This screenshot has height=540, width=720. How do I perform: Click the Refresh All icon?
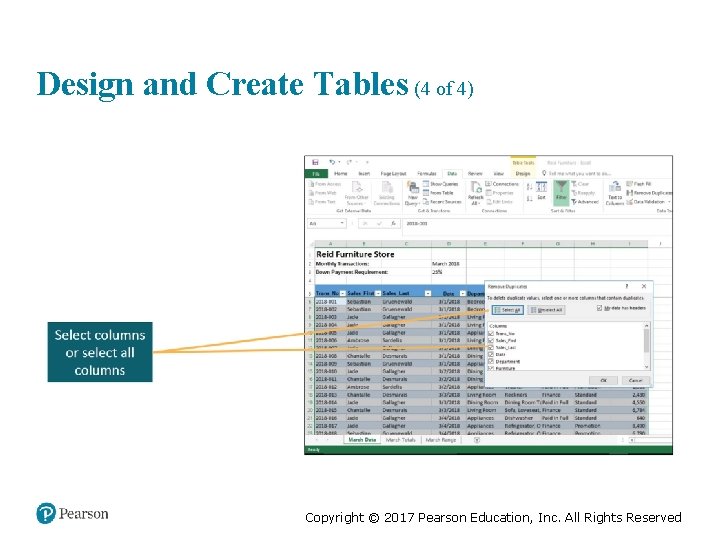pos(476,187)
